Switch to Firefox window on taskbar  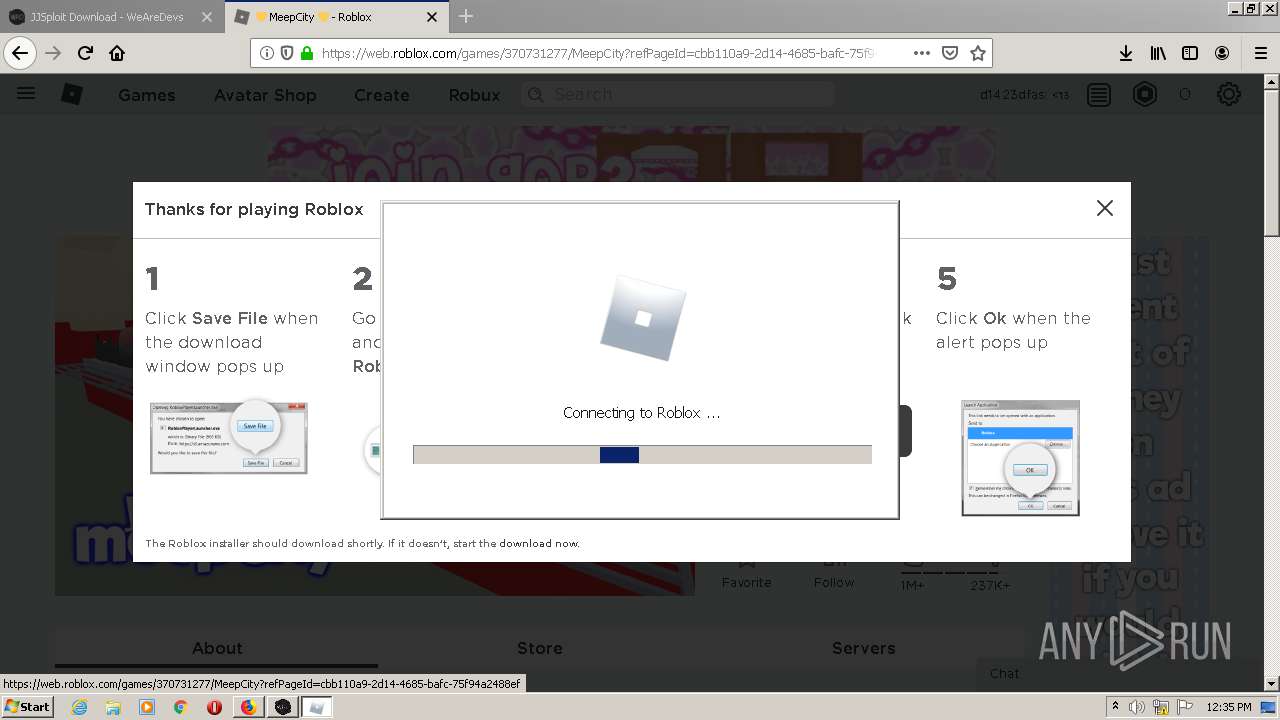(248, 706)
